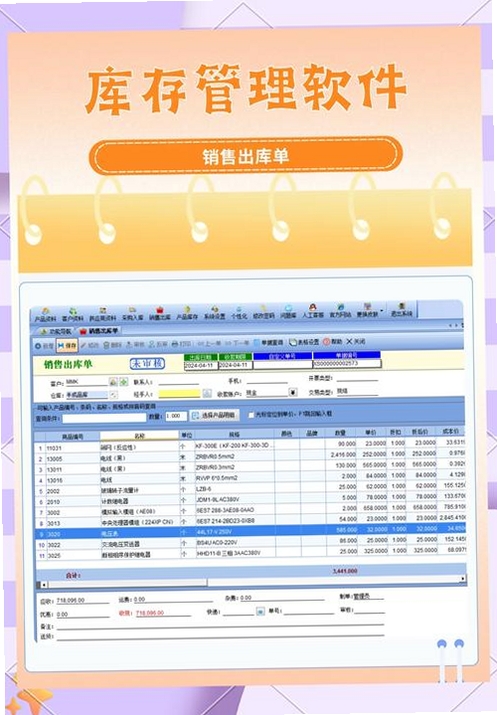
Task: Click the 运费 freight field
Action: click(x=173, y=599)
